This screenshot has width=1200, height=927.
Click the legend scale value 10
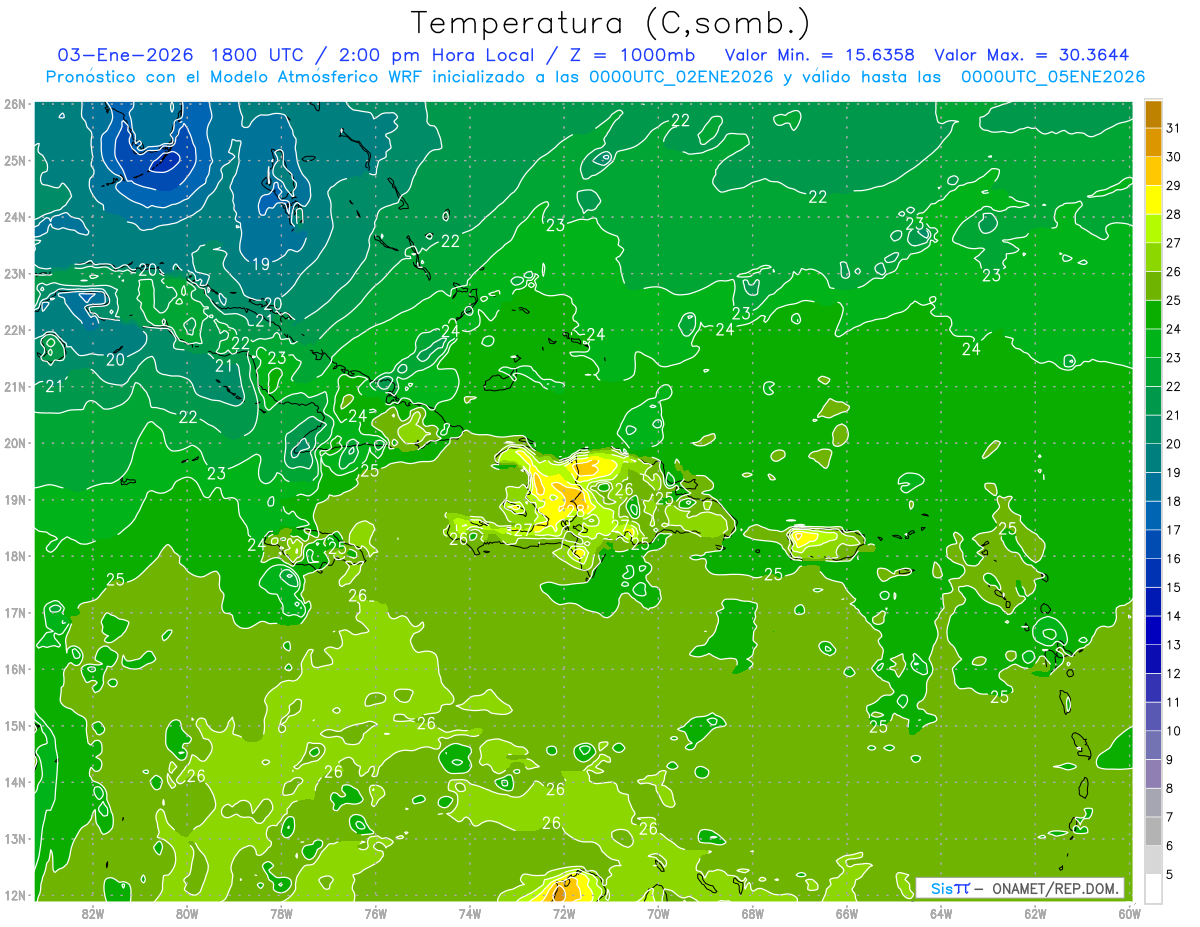[x=1173, y=731]
